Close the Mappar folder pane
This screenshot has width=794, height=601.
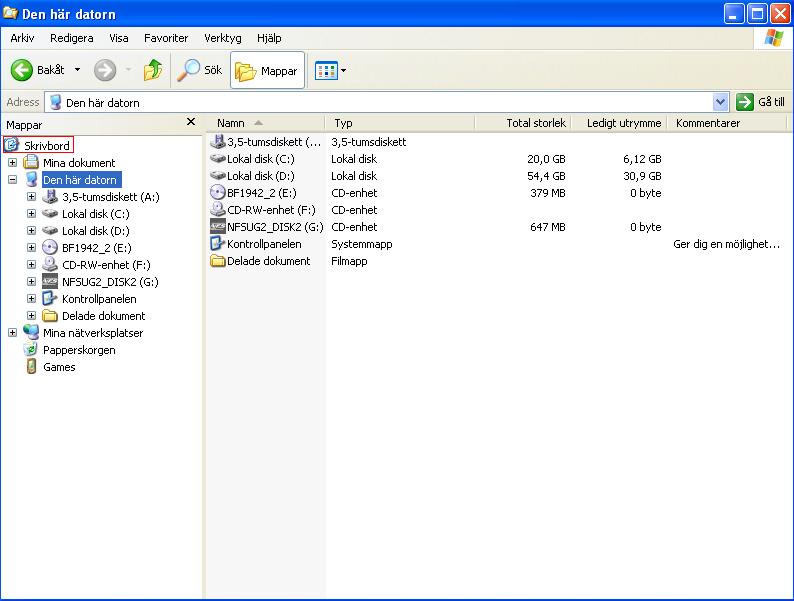191,122
